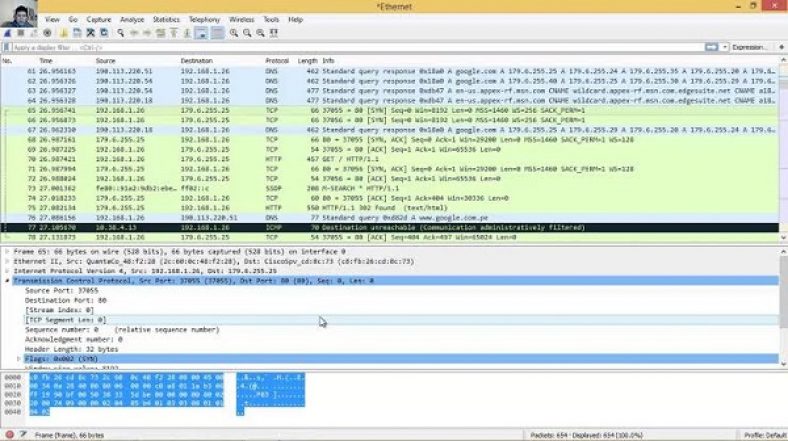The height and width of the screenshot is (441, 788).
Task: Click inside the display filter field
Action: coord(300,47)
